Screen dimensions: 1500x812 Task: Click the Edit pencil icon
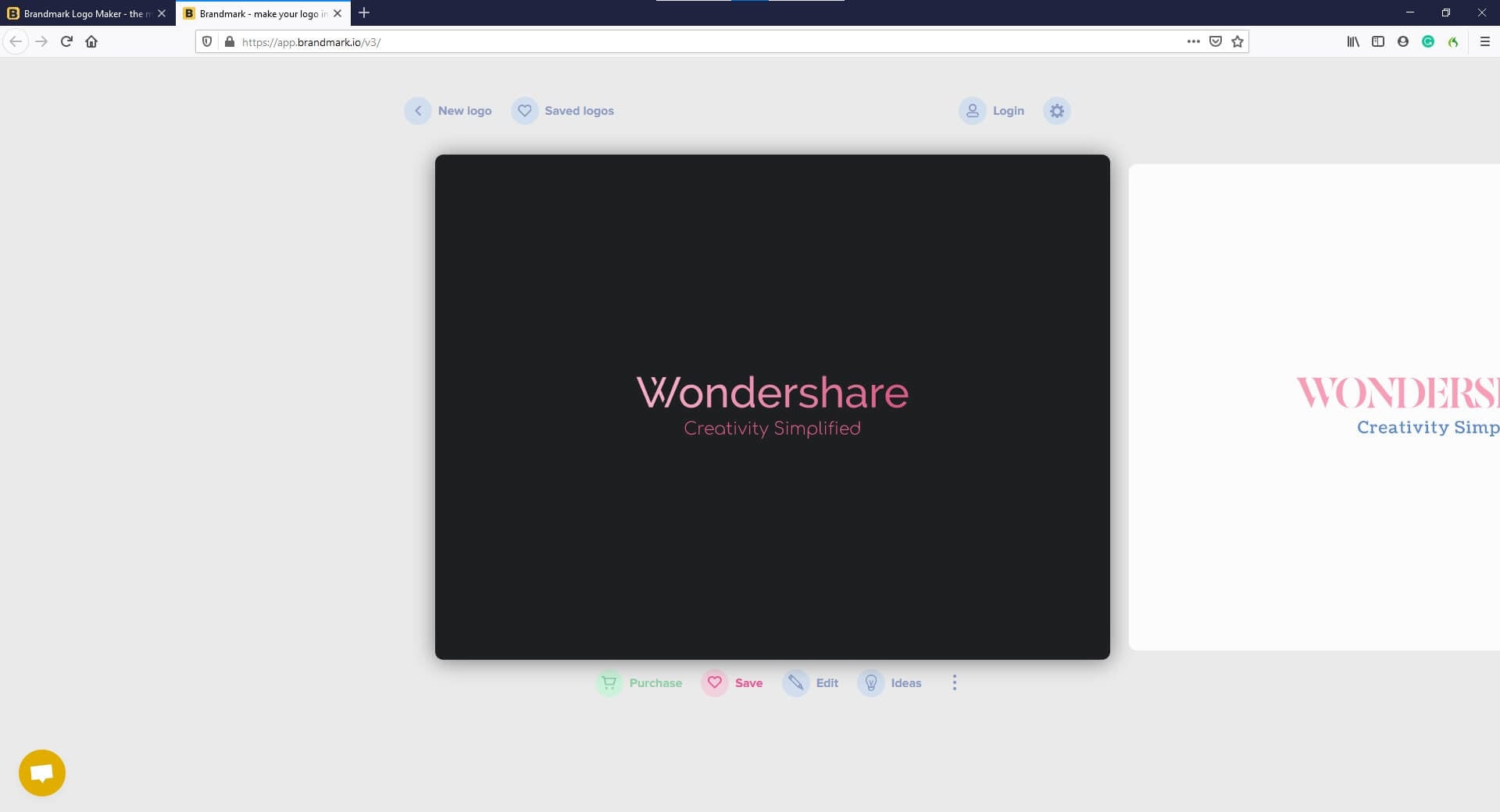click(796, 683)
